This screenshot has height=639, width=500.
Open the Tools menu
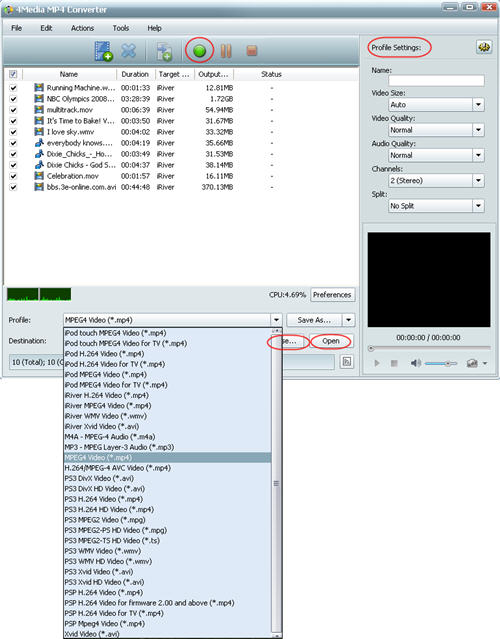click(x=121, y=28)
